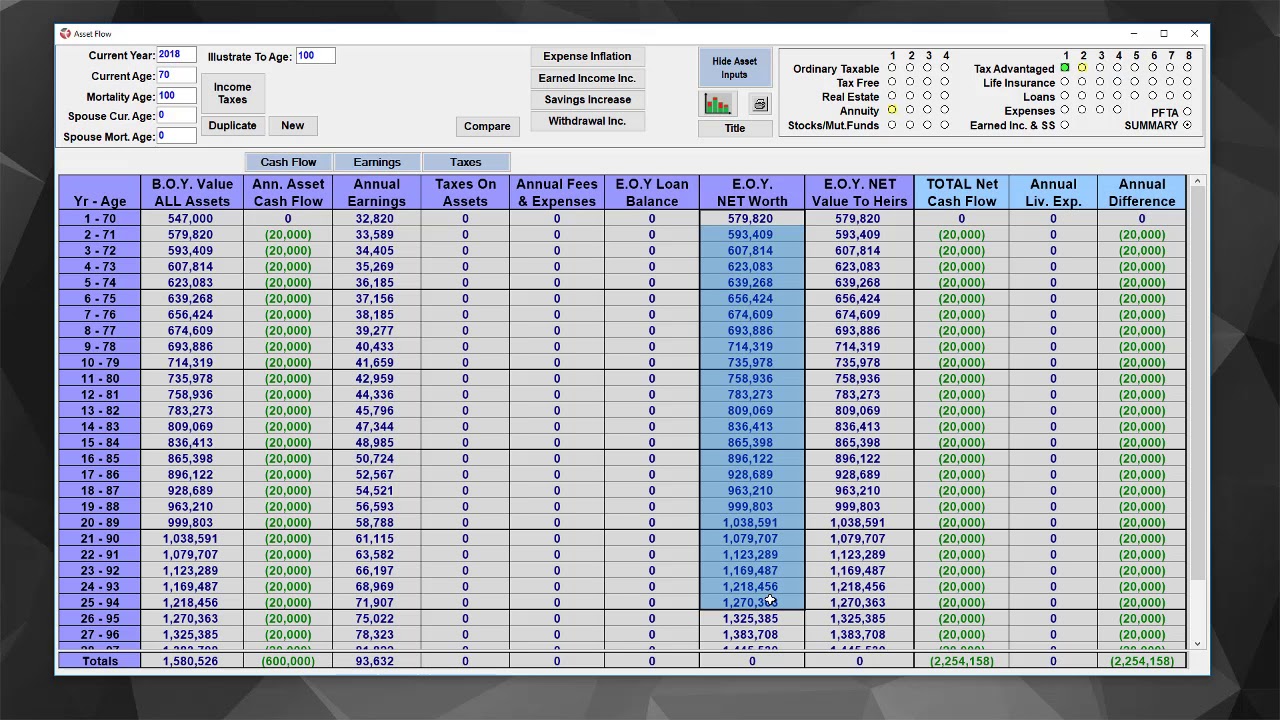1280x720 pixels.
Task: Select yellow Tax Advantaged radio button 2
Action: (1083, 69)
